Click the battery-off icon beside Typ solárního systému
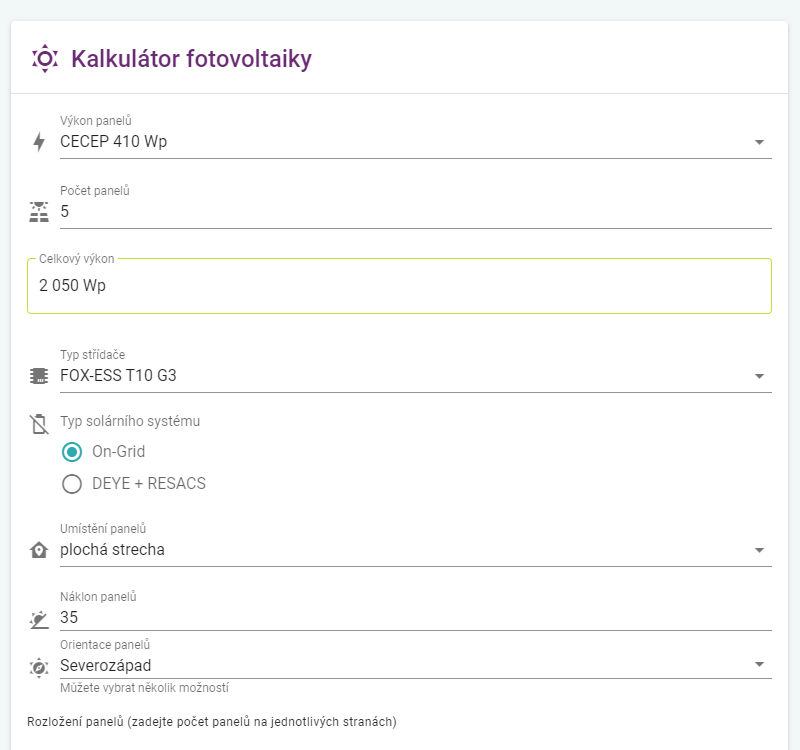Viewport: 800px width, 750px height. pos(39,423)
